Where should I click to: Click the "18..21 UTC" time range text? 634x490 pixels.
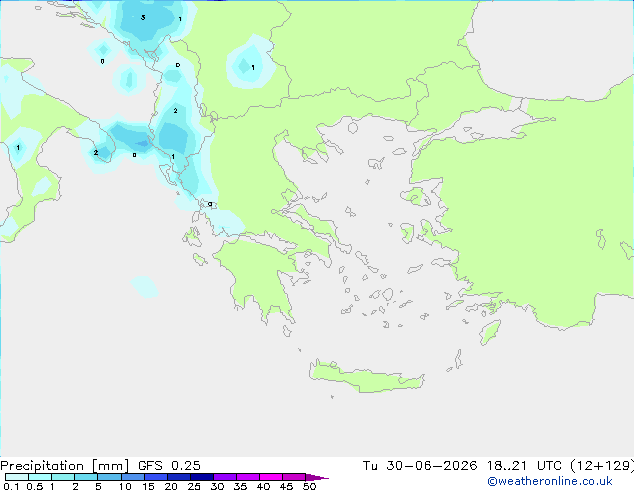tap(524, 466)
